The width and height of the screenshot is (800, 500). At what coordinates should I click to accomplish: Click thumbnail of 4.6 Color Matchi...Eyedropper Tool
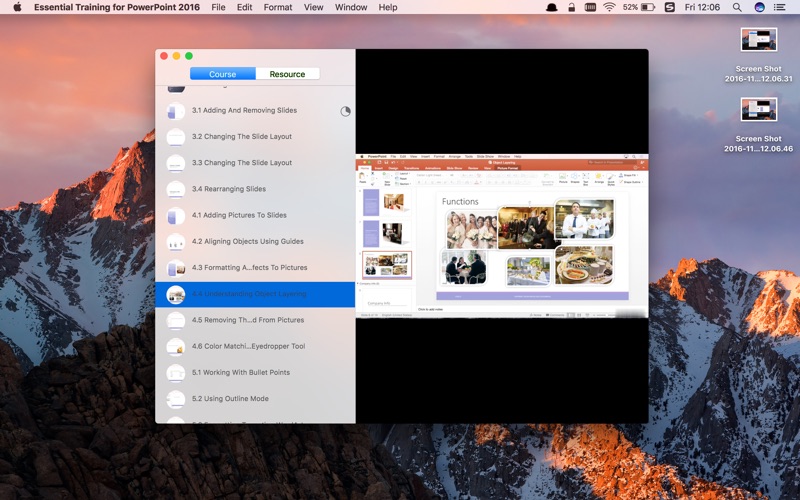click(x=176, y=347)
